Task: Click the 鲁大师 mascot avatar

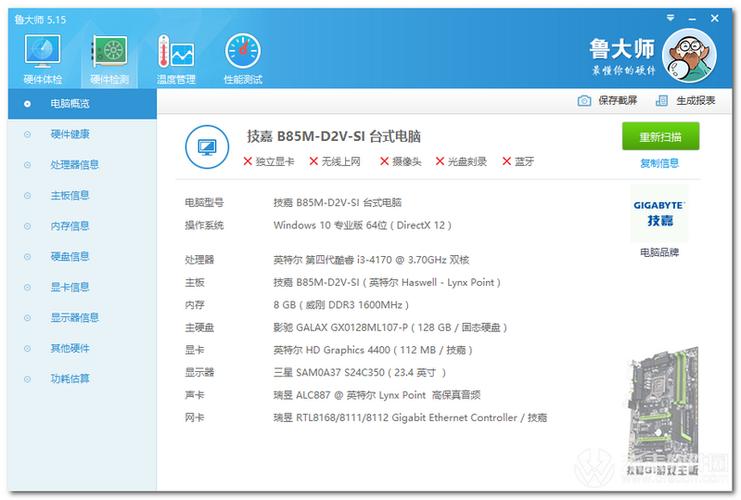Action: click(689, 55)
